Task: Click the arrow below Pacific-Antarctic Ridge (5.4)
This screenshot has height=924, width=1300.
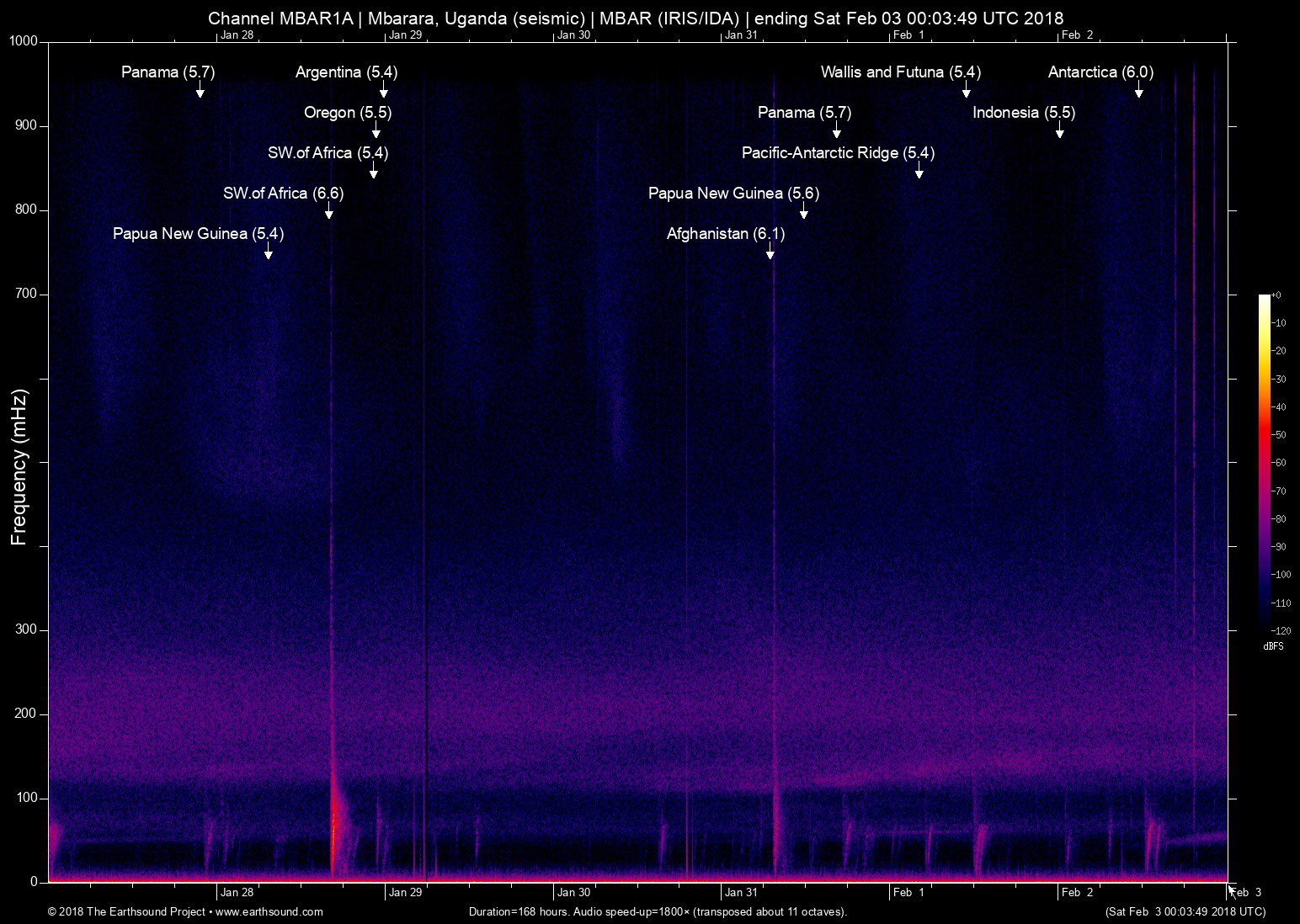Action: [x=919, y=171]
